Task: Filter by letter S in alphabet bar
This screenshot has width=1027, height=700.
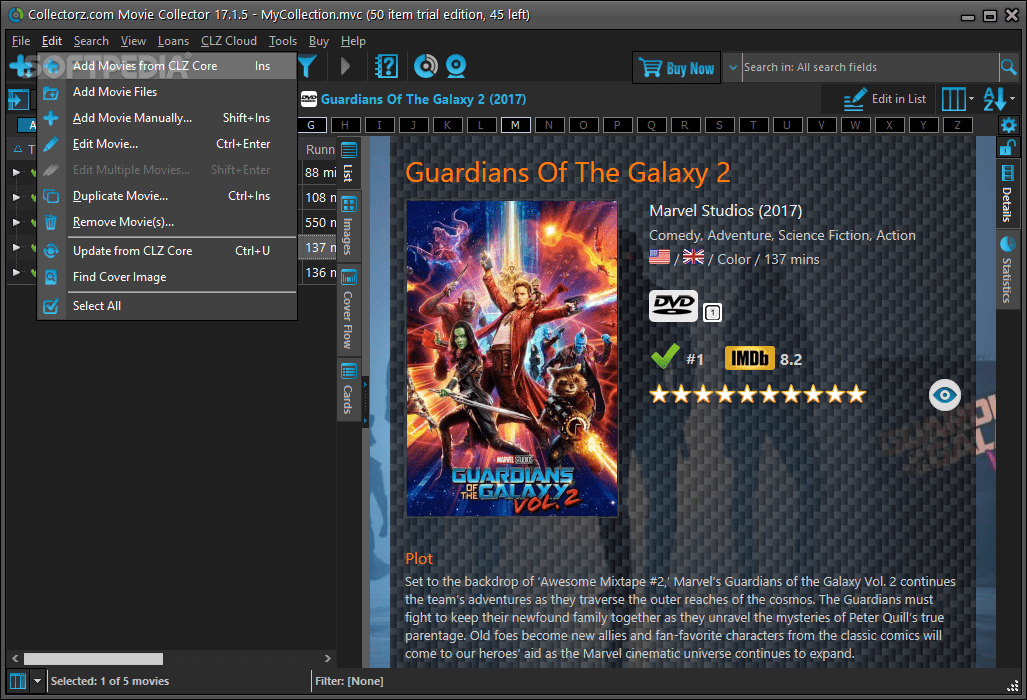Action: point(719,125)
